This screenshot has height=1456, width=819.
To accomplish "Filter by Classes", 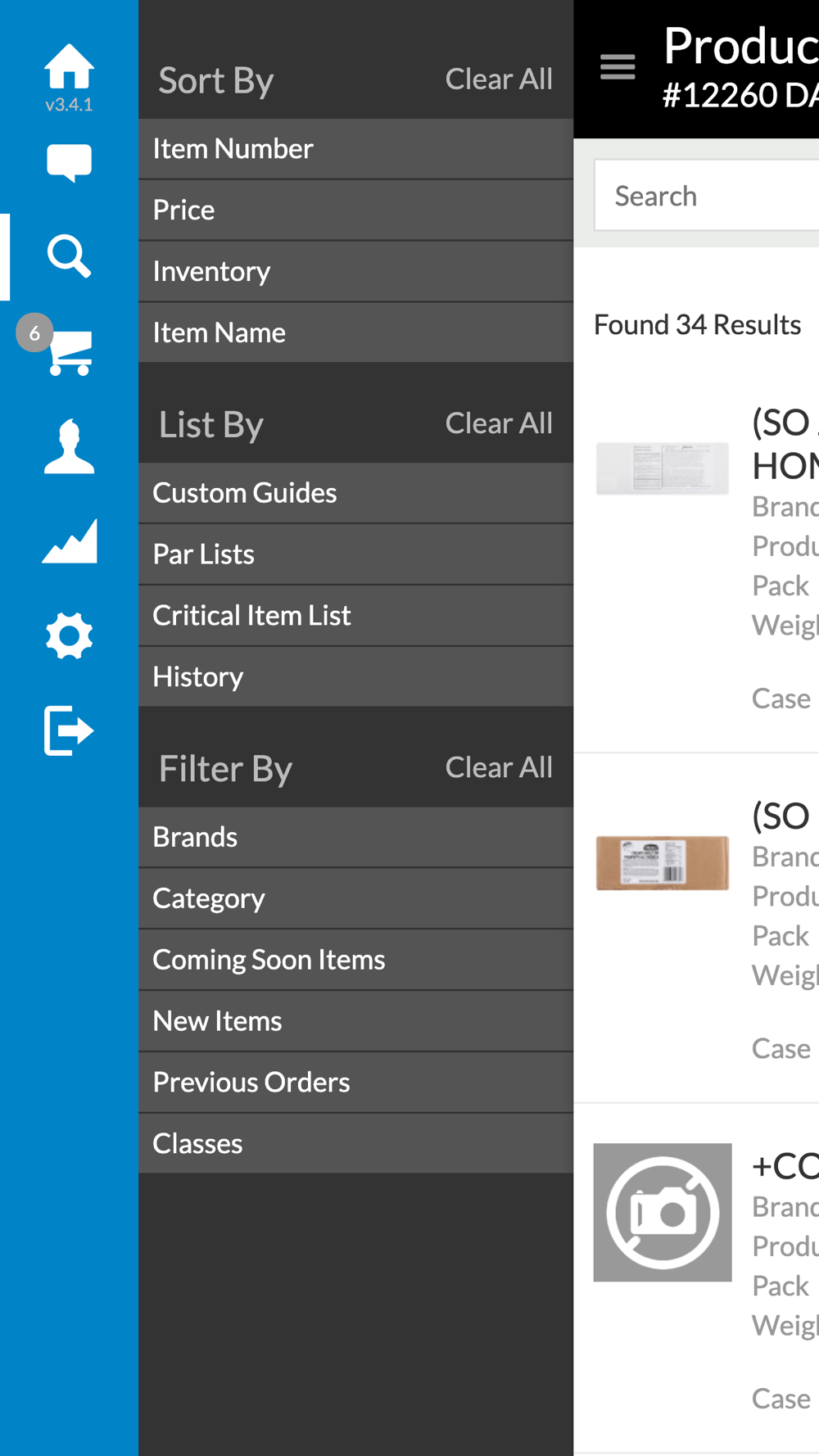I will 355,1143.
